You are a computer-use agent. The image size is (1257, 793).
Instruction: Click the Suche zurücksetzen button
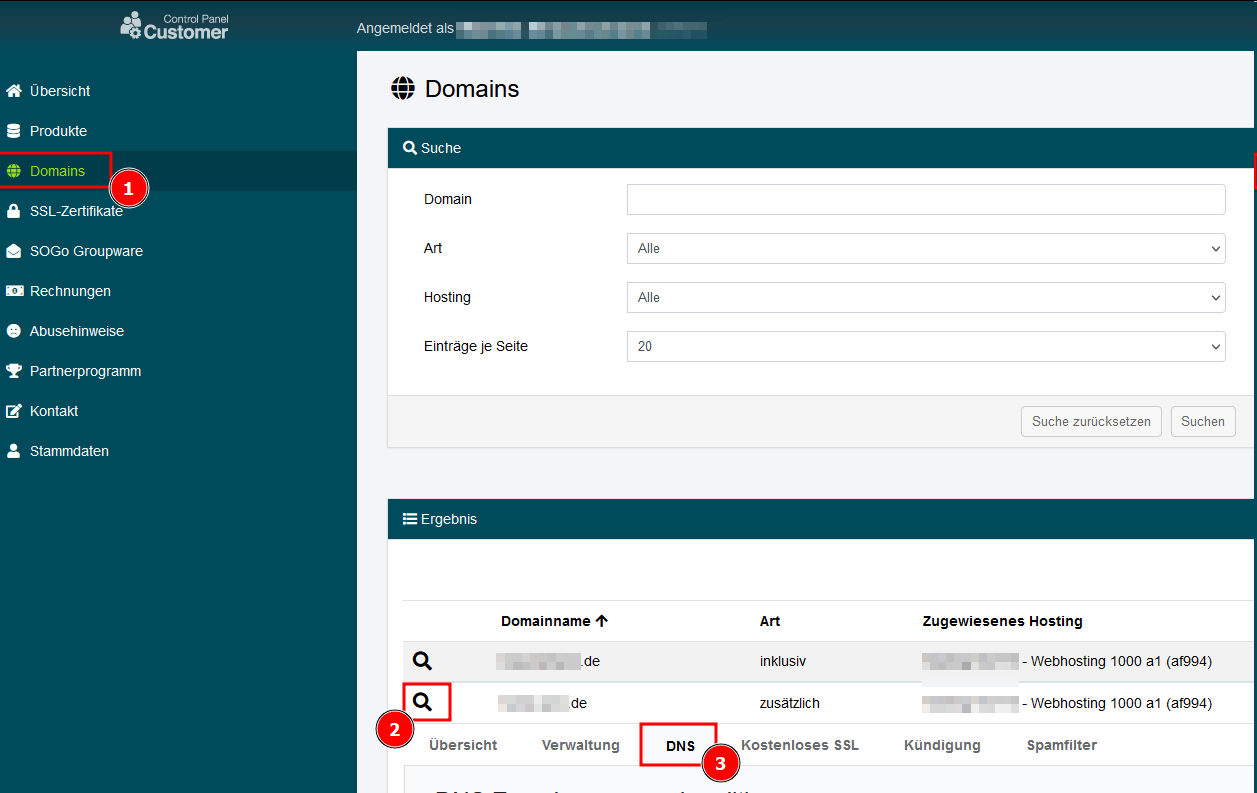[x=1091, y=422]
